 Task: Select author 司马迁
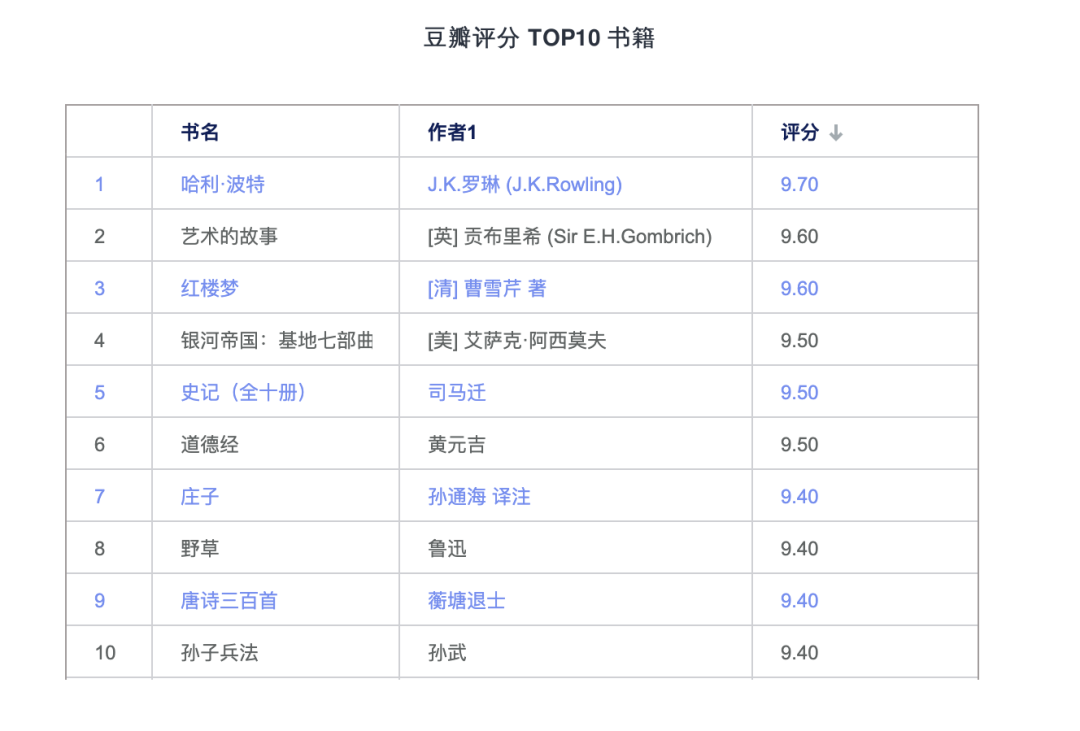455,392
